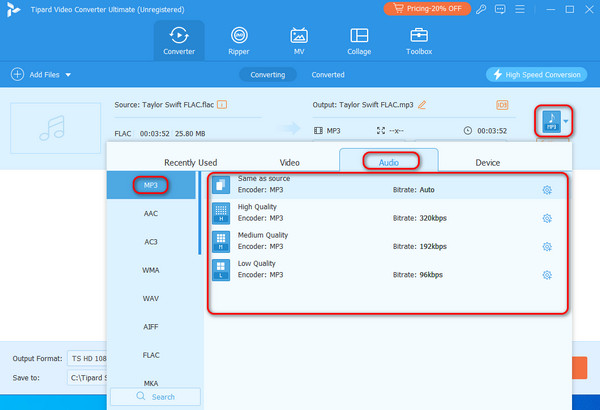Click the format Search field
Screen dimensions: 600x410
pos(155,397)
